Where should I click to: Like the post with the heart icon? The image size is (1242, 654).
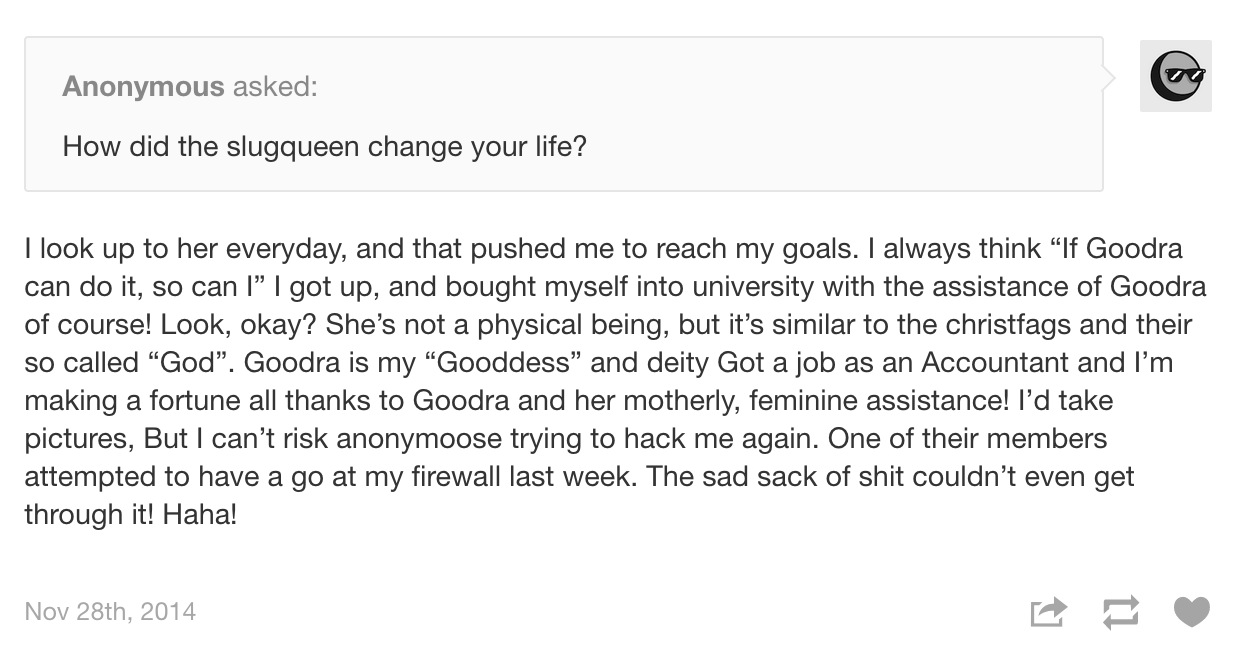[1191, 611]
